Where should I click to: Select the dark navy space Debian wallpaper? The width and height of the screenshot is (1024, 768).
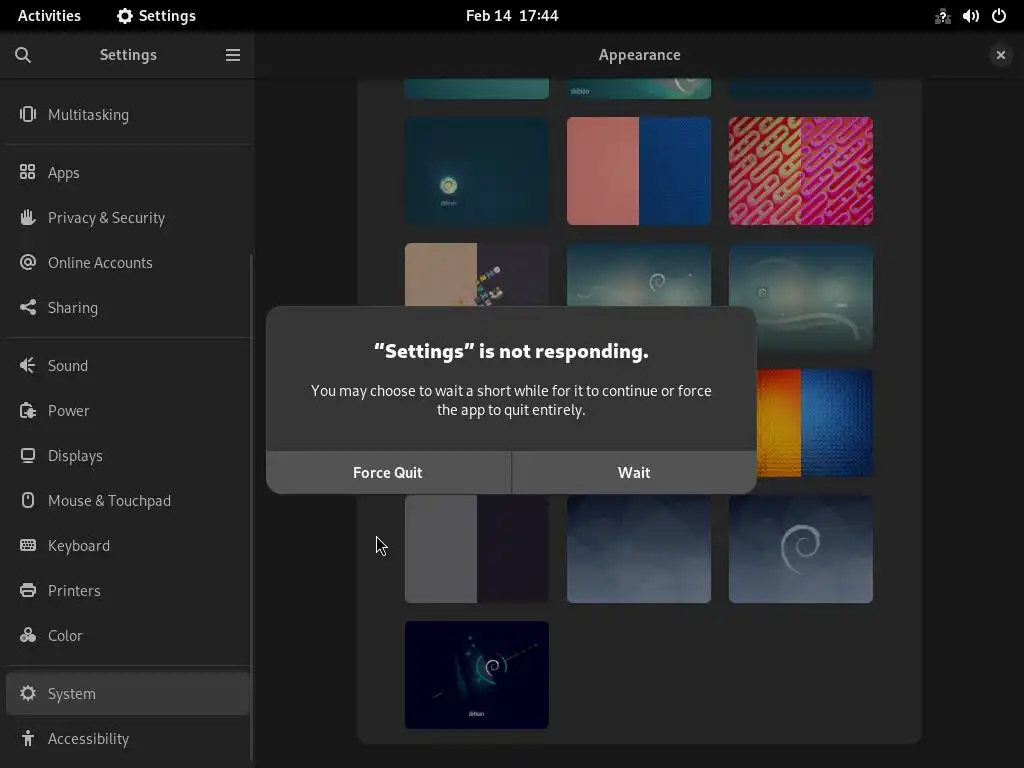pyautogui.click(x=477, y=675)
